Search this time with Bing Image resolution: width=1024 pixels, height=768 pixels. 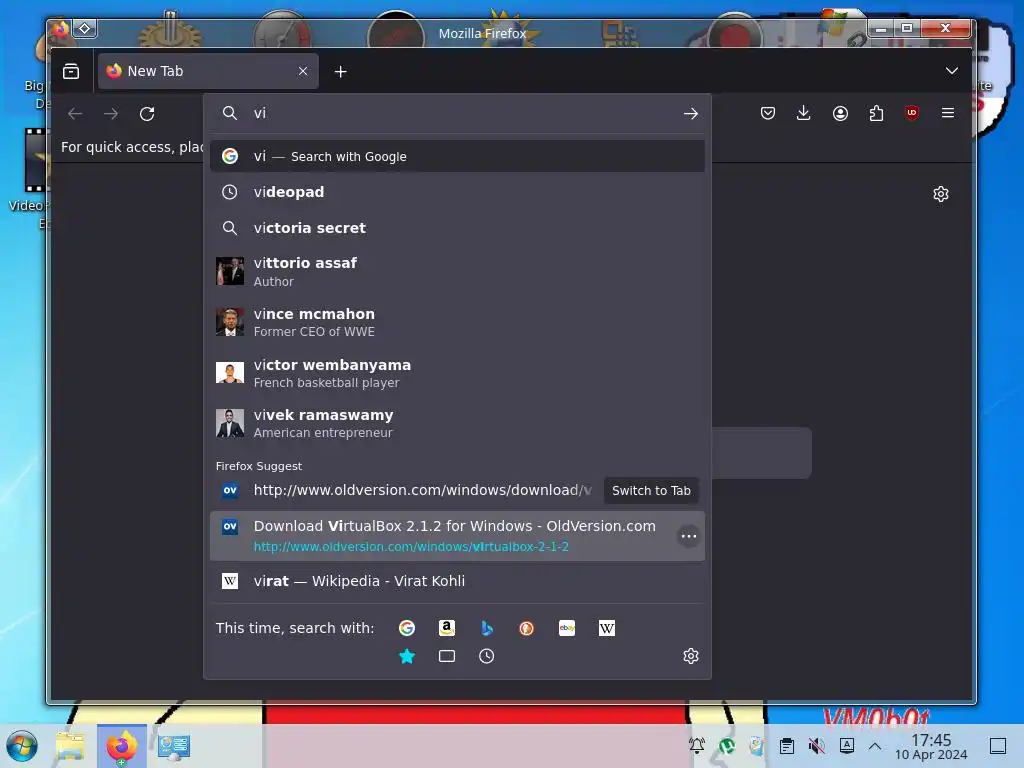pyautogui.click(x=487, y=628)
